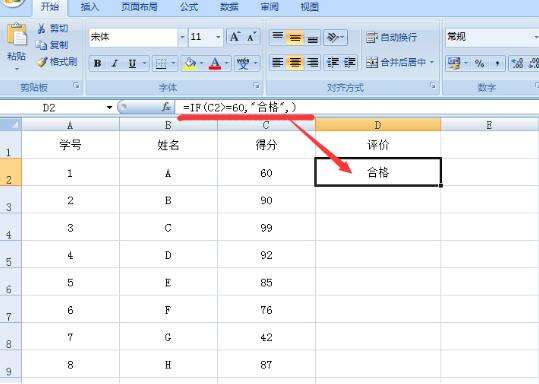Open the font name dropdown (宋体)

pyautogui.click(x=182, y=37)
